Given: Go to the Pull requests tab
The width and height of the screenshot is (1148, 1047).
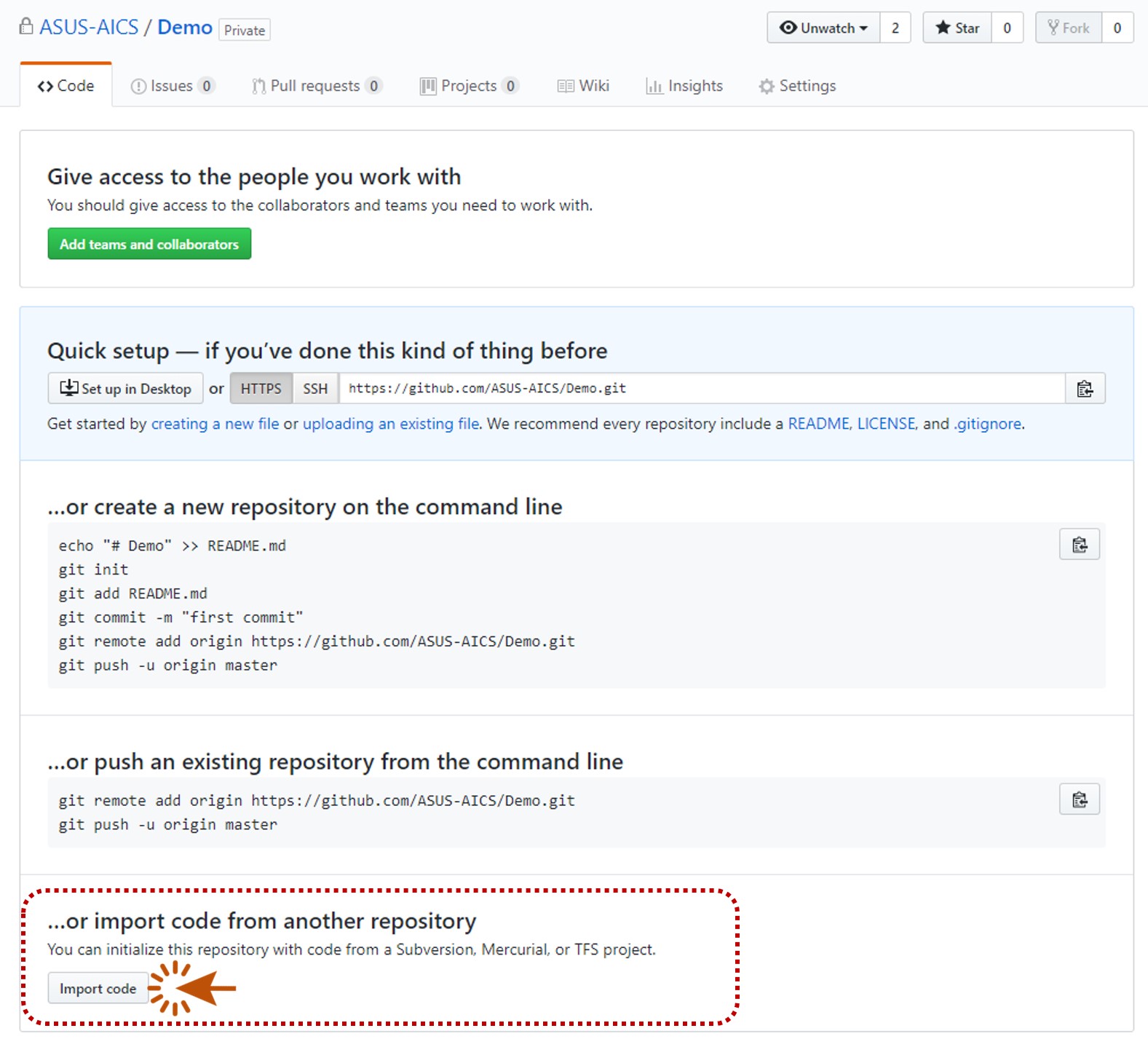Looking at the screenshot, I should click(317, 86).
